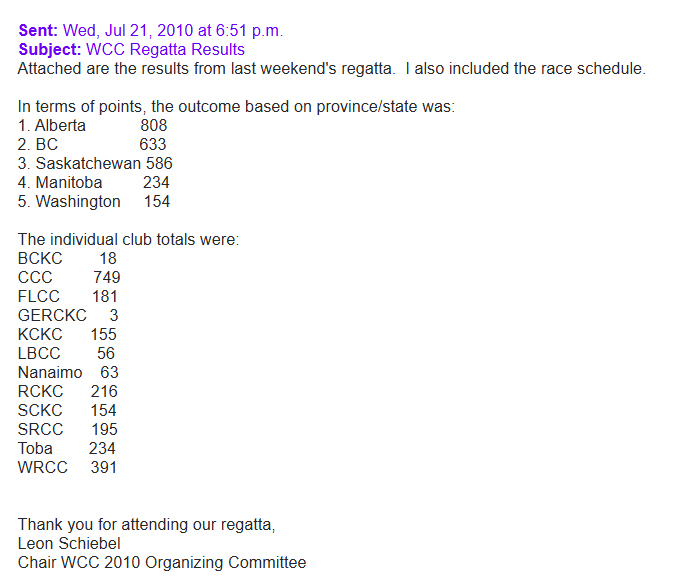Click the RCKC 216 club row

coord(68,391)
